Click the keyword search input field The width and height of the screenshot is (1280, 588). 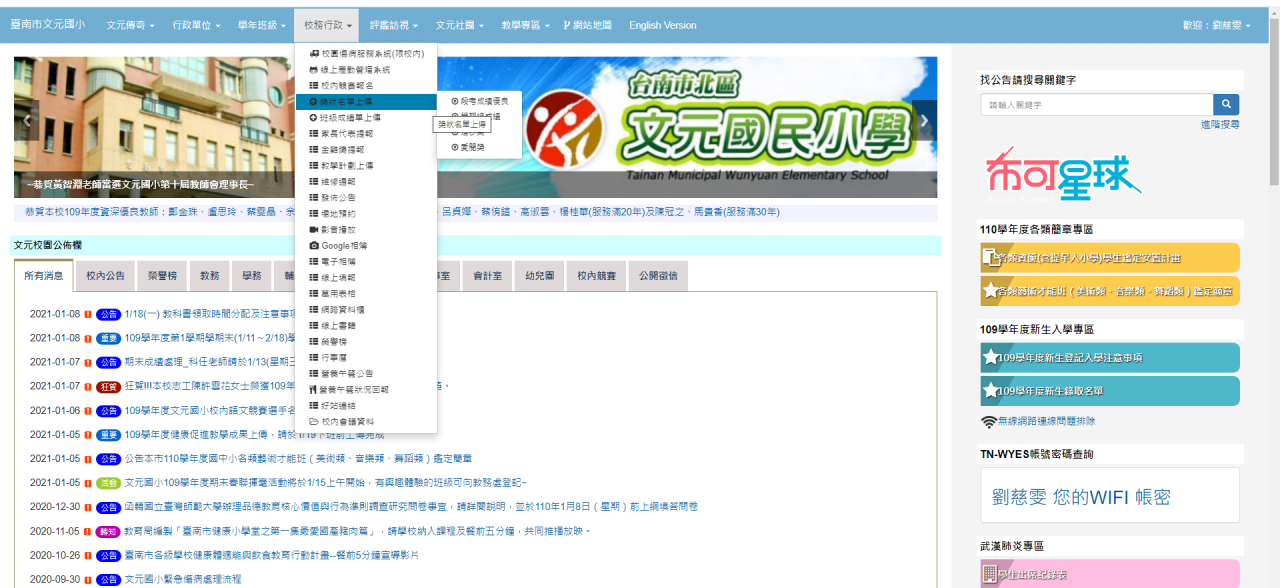(x=1096, y=105)
